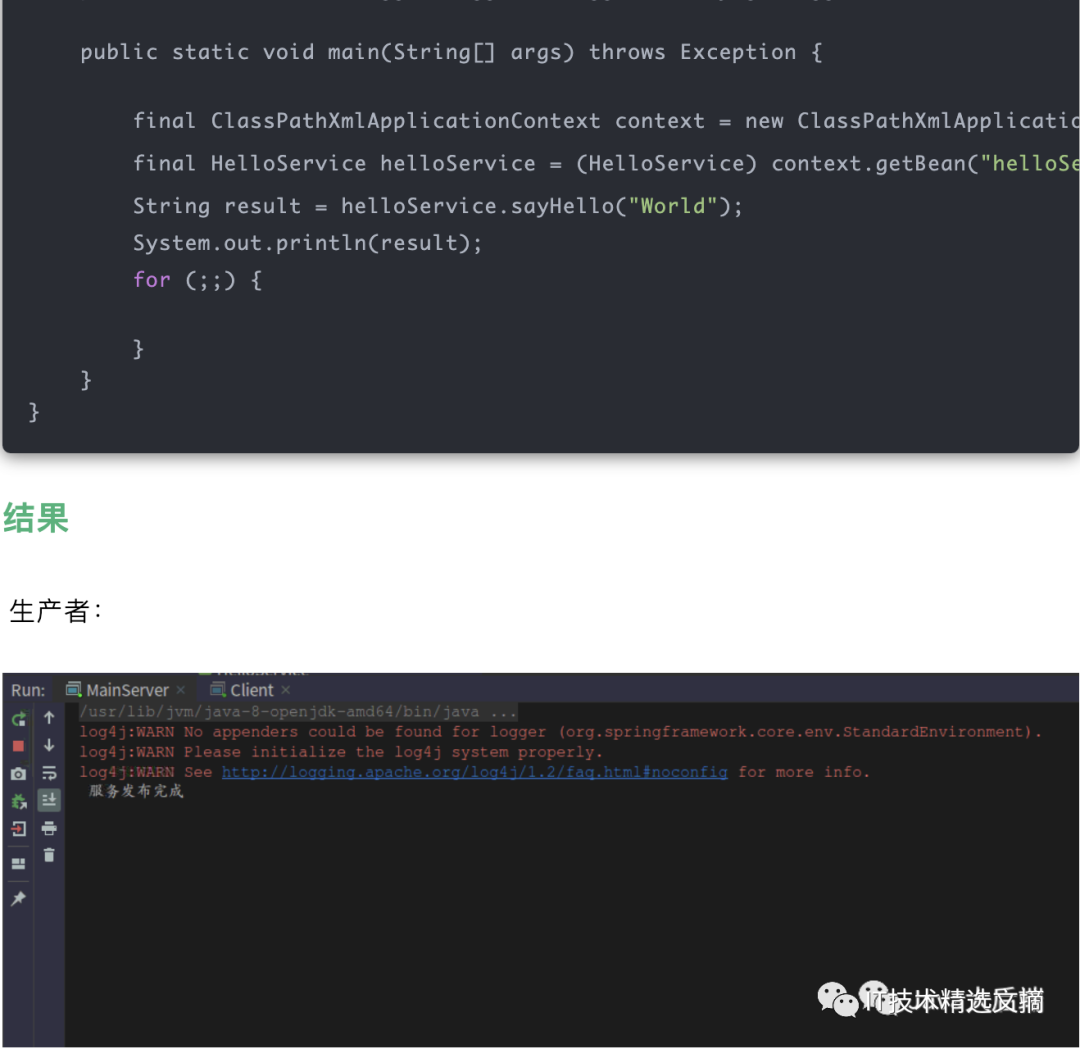Screen dimensions: 1080x1049
Task: Click the WeChat logo watermark
Action: [837, 998]
